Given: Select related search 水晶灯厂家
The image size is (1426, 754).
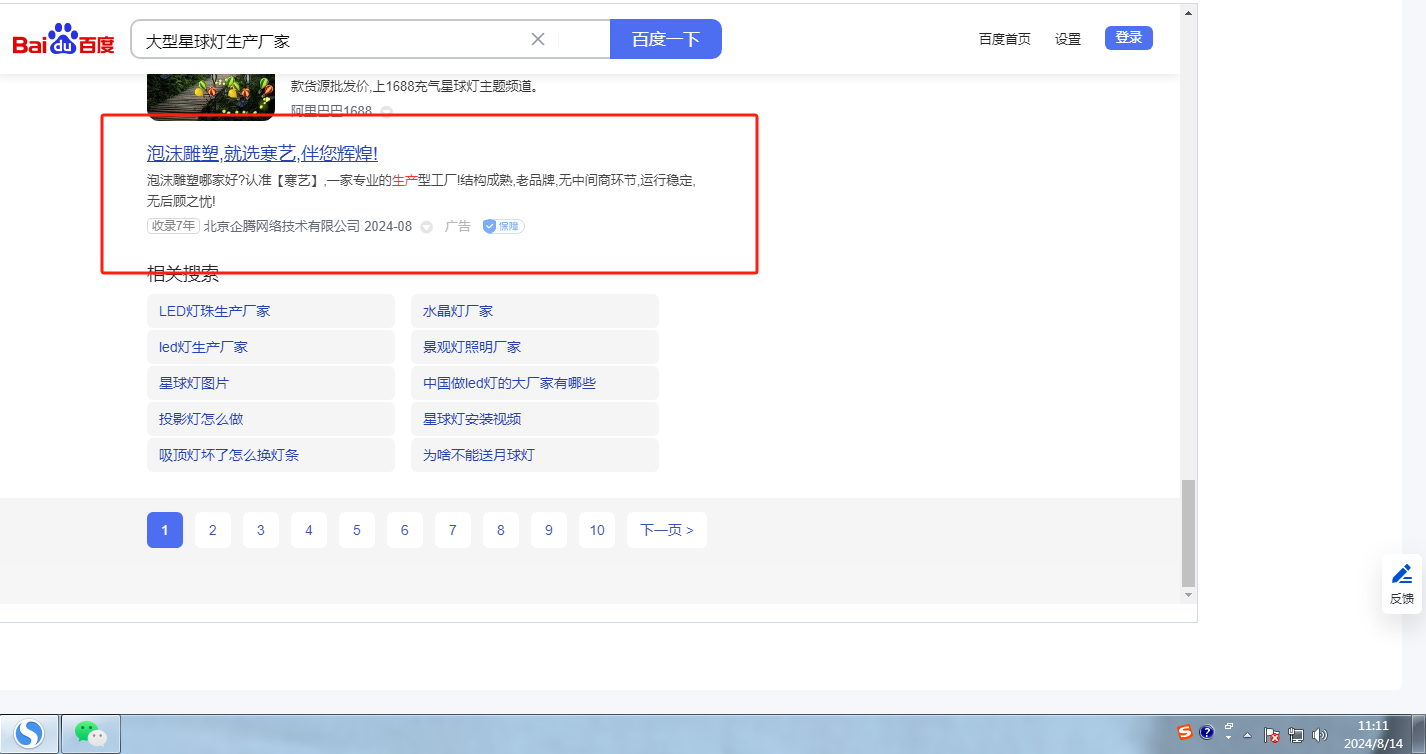Looking at the screenshot, I should tap(535, 311).
